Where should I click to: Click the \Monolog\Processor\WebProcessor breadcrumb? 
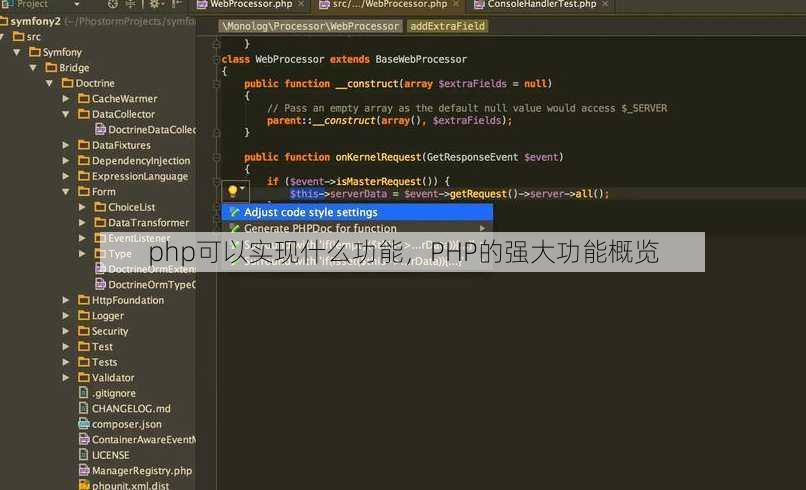[310, 26]
